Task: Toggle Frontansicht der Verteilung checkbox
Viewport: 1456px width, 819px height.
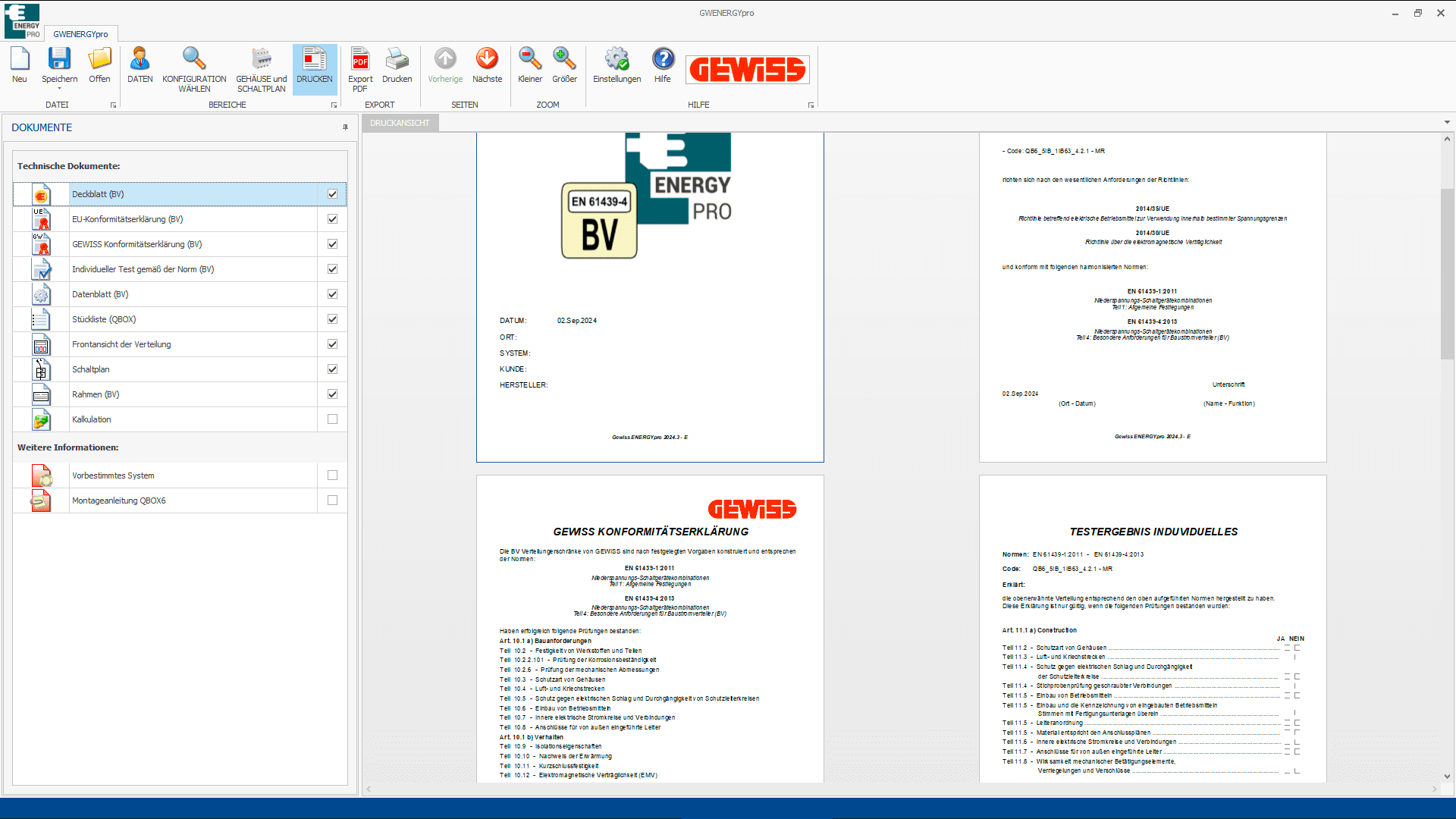Action: point(332,344)
